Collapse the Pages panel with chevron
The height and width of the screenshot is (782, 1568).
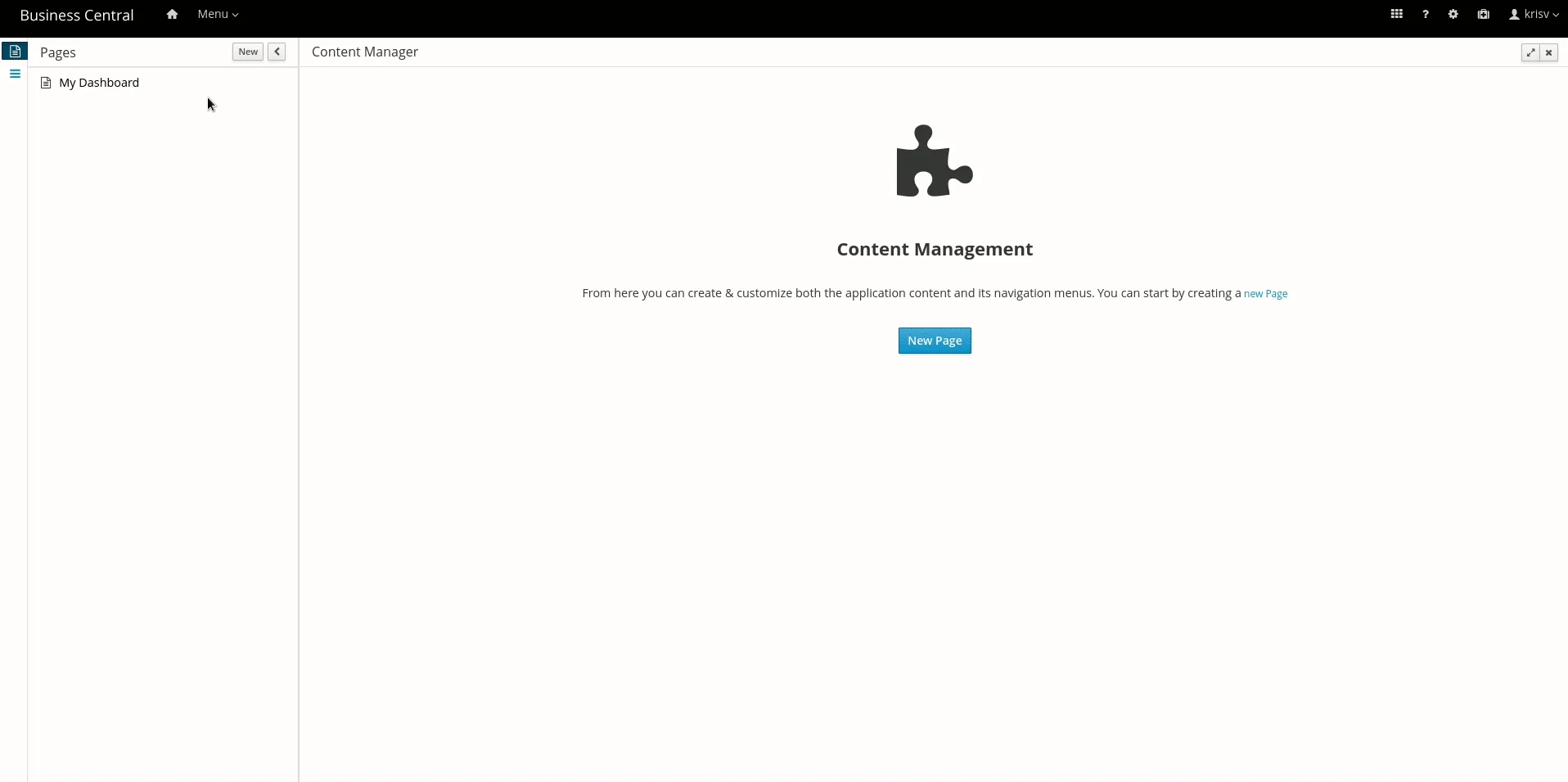[x=277, y=52]
